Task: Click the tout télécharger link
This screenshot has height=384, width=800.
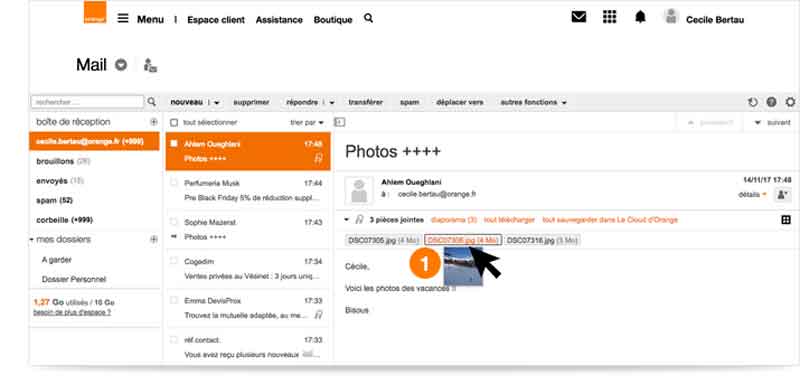Action: (x=509, y=220)
